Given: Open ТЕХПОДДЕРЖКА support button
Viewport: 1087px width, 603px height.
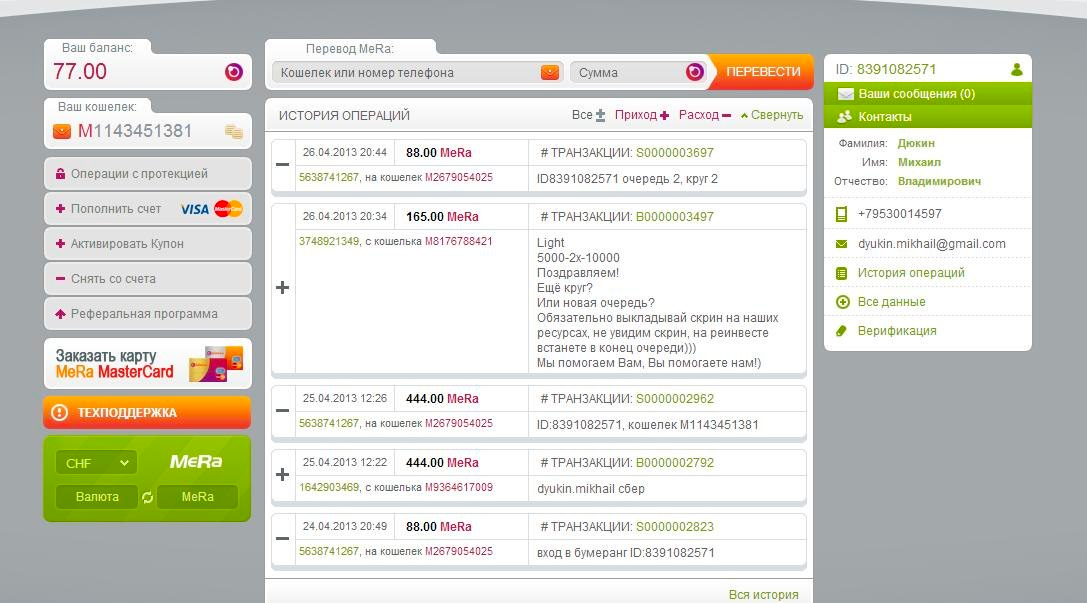Looking at the screenshot, I should pos(147,412).
